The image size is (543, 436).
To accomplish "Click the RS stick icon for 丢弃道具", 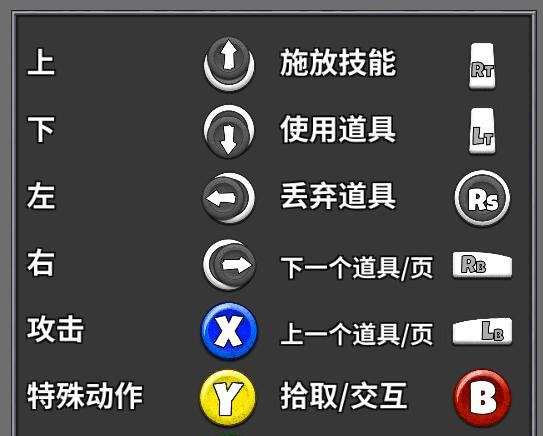I will [x=482, y=198].
